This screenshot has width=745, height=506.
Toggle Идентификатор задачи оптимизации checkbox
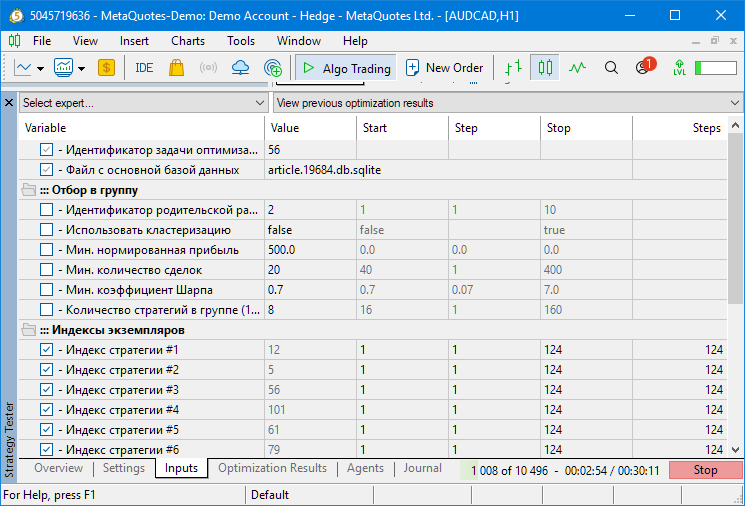pyautogui.click(x=47, y=150)
